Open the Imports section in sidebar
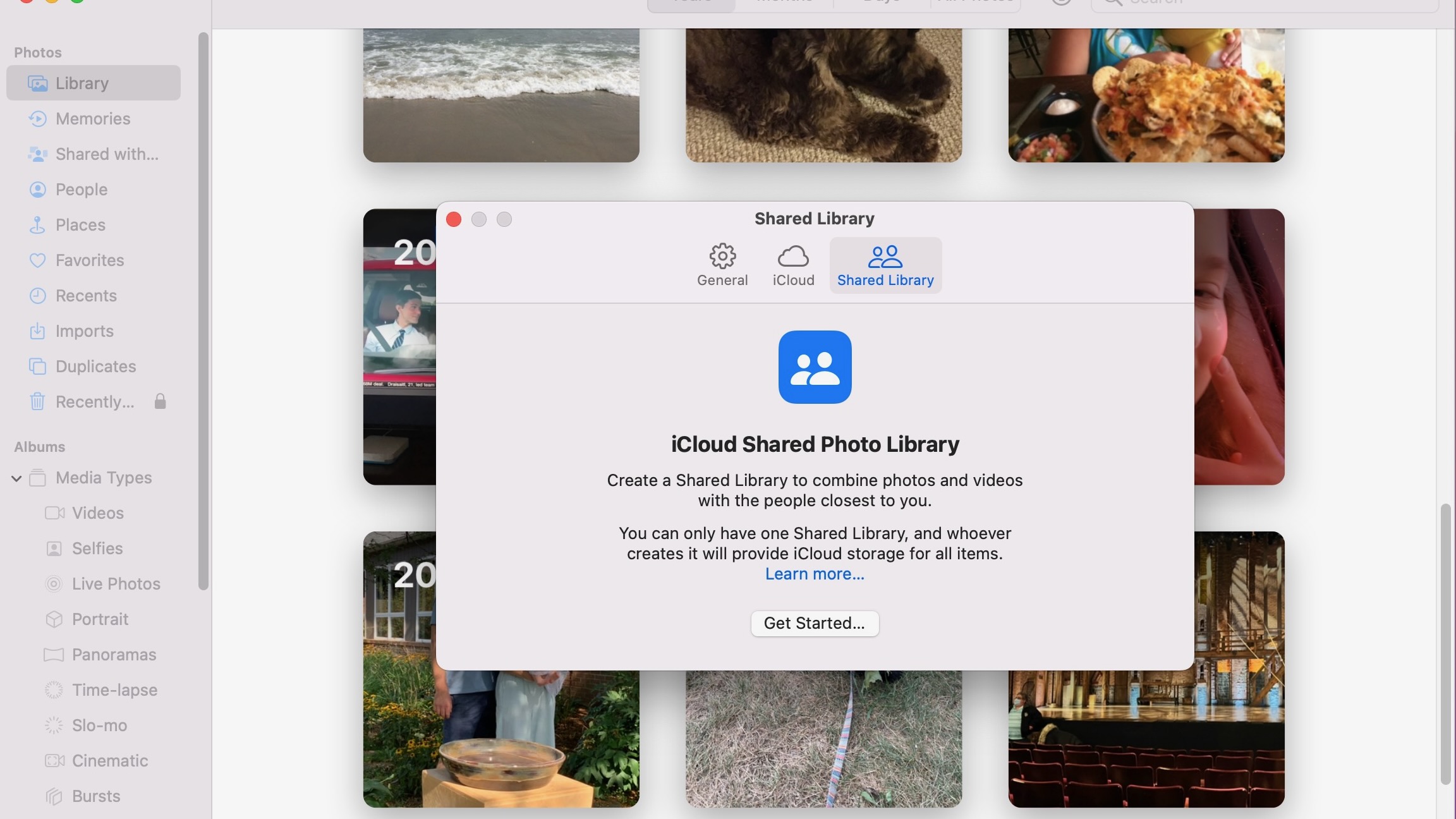 tap(85, 330)
